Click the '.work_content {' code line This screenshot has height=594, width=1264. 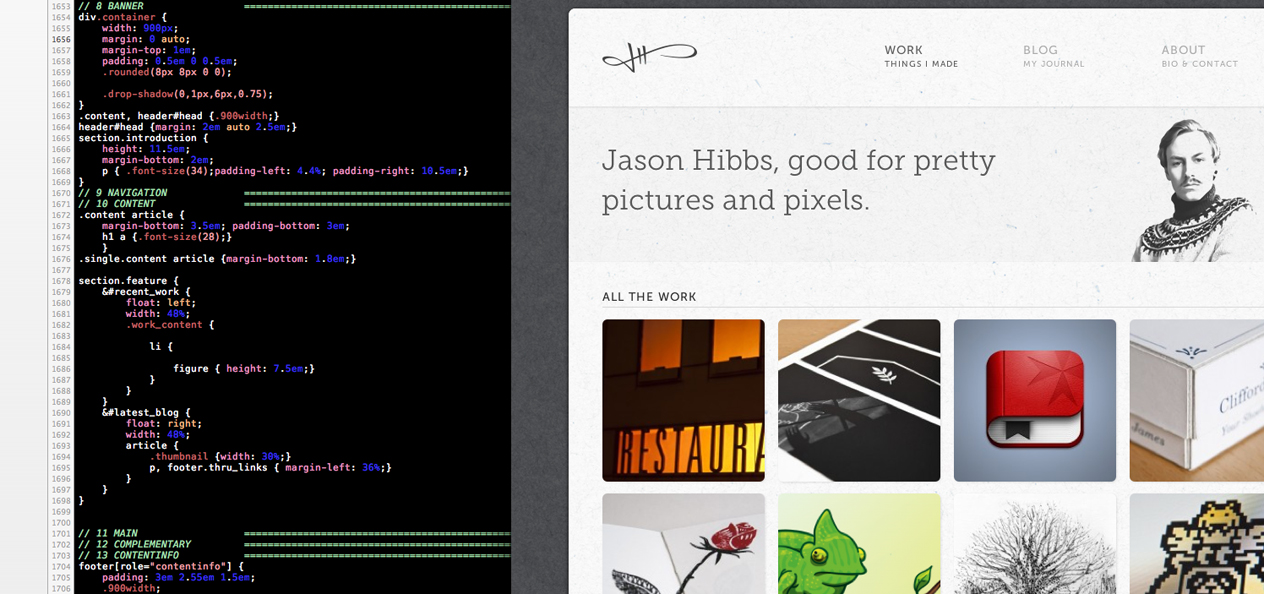coord(169,325)
